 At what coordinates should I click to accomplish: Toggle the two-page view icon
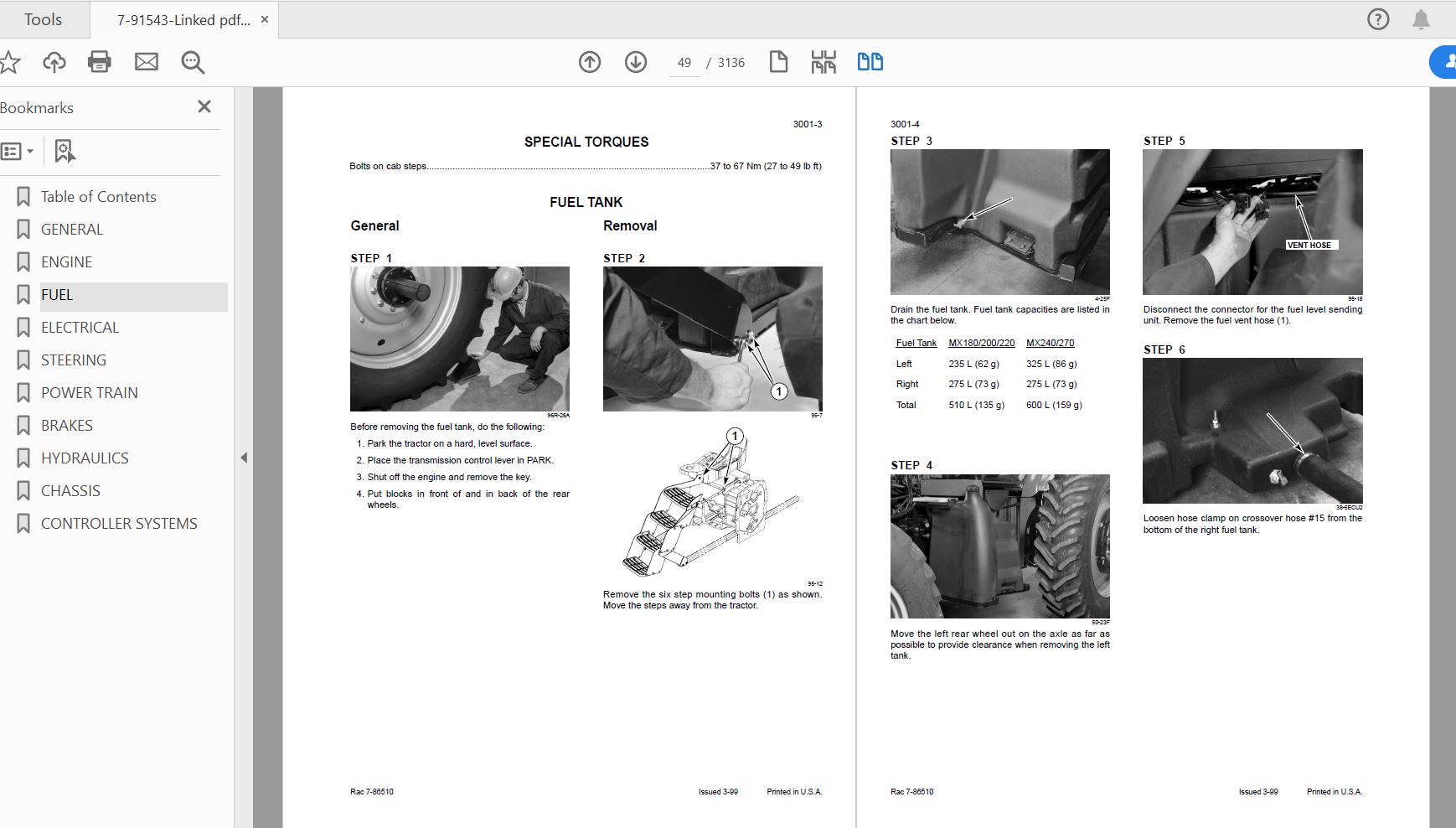point(870,62)
